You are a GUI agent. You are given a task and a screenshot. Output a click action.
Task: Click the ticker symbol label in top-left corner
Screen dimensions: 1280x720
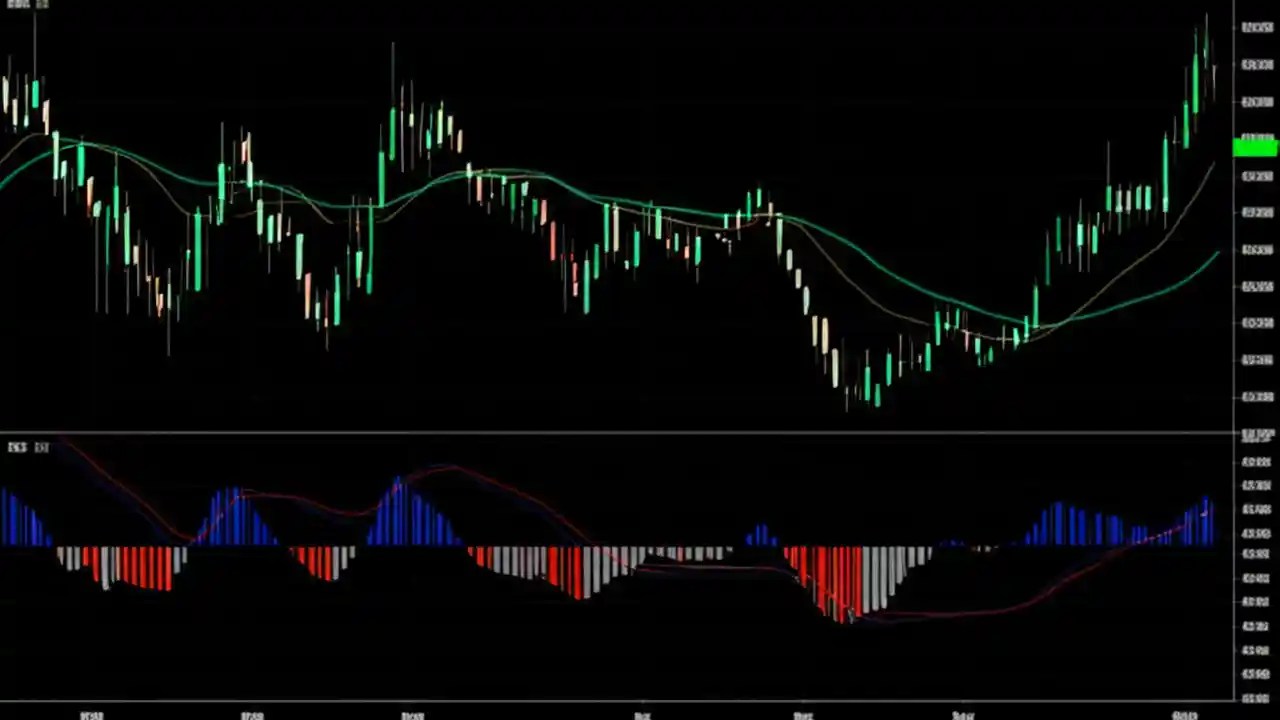[17, 4]
